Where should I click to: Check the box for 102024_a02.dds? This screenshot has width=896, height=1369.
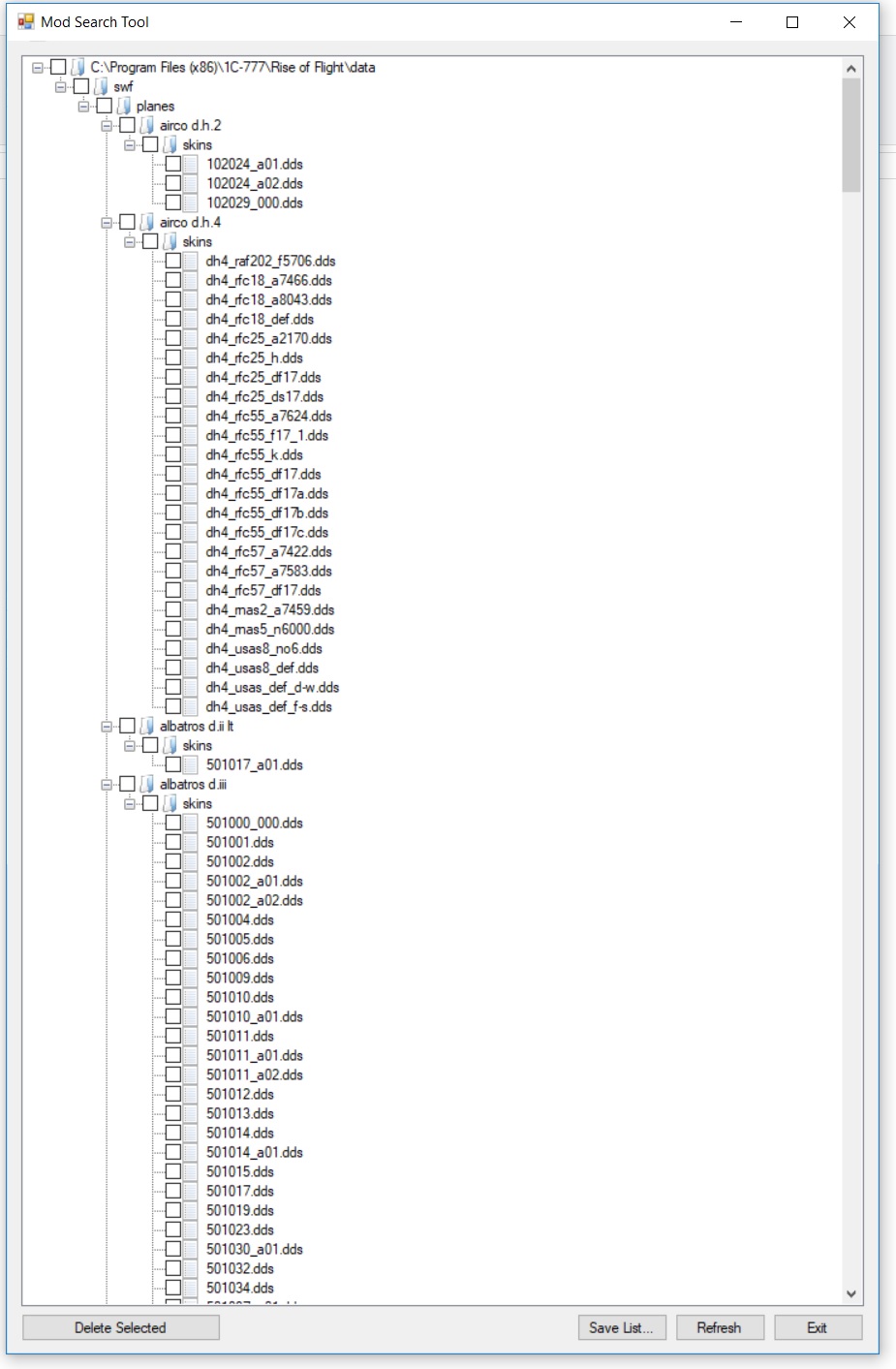pyautogui.click(x=173, y=183)
